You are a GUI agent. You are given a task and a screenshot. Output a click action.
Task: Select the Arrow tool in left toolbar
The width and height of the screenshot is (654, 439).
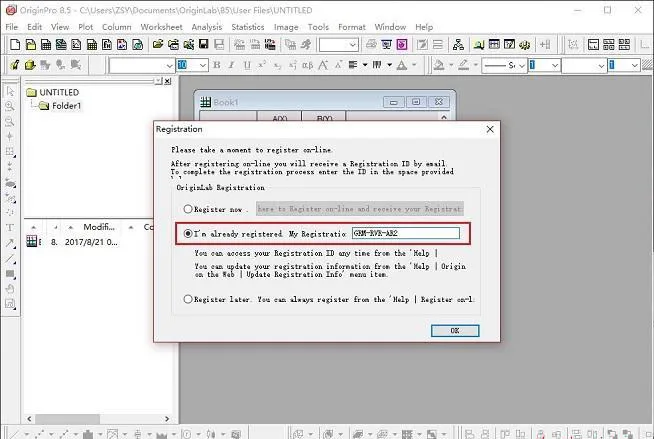click(10, 243)
